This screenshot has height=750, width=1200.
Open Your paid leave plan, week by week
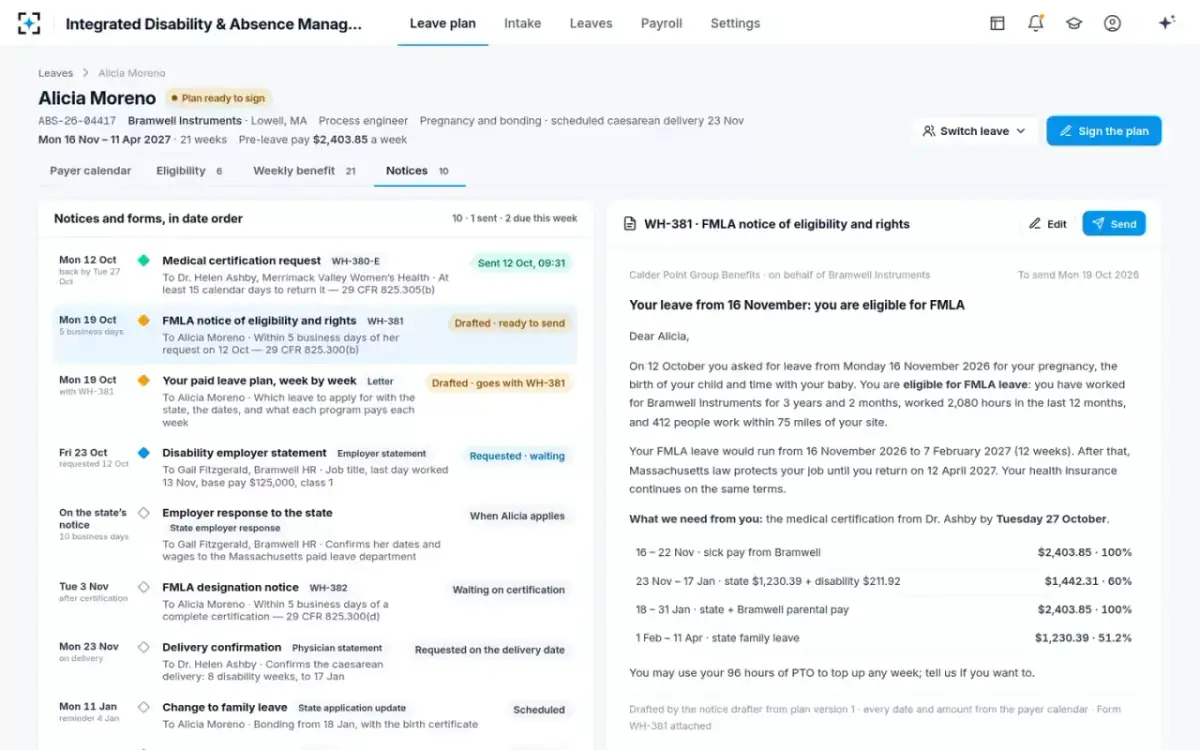click(x=315, y=400)
